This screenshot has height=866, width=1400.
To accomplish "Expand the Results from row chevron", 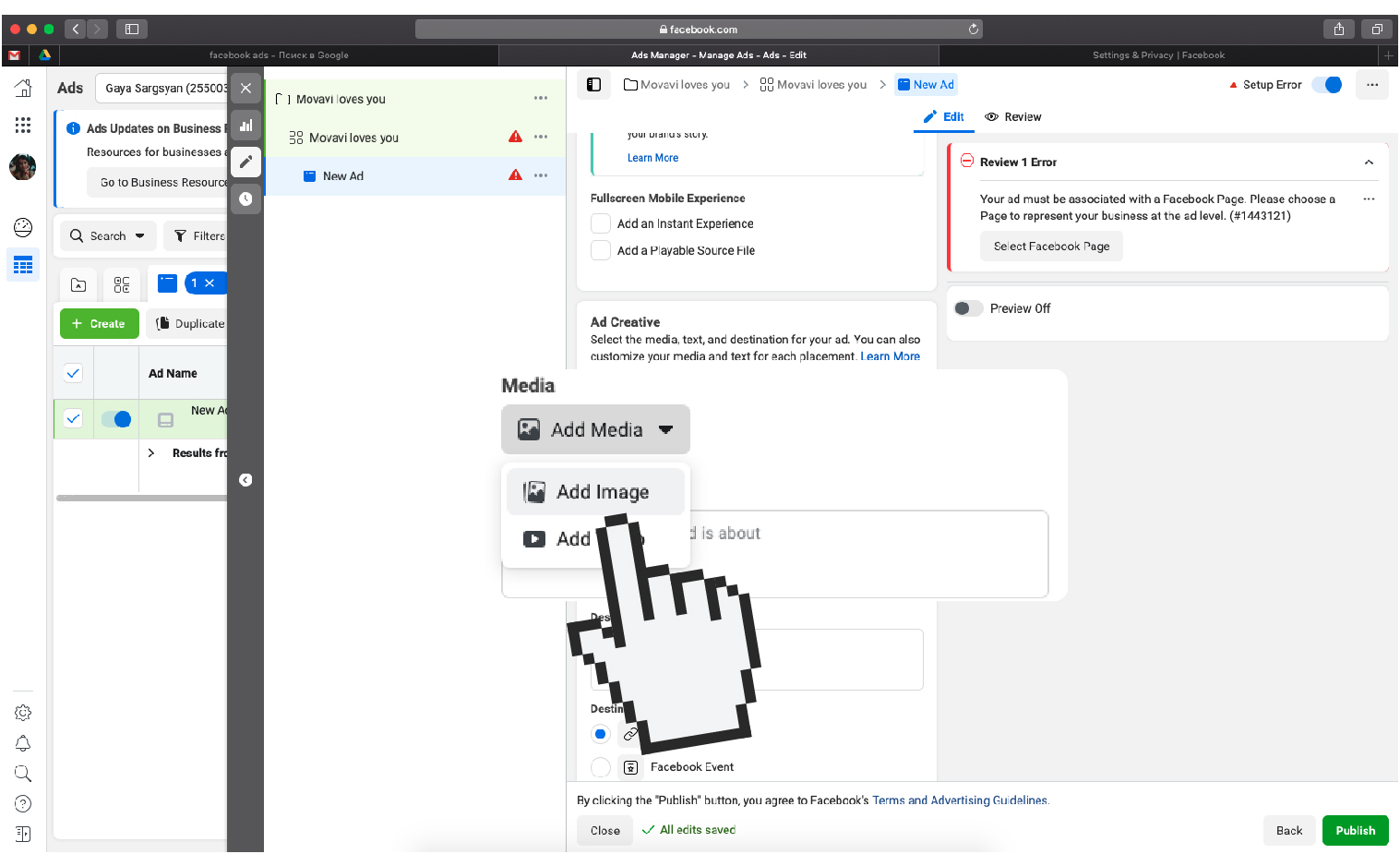I will pos(151,453).
